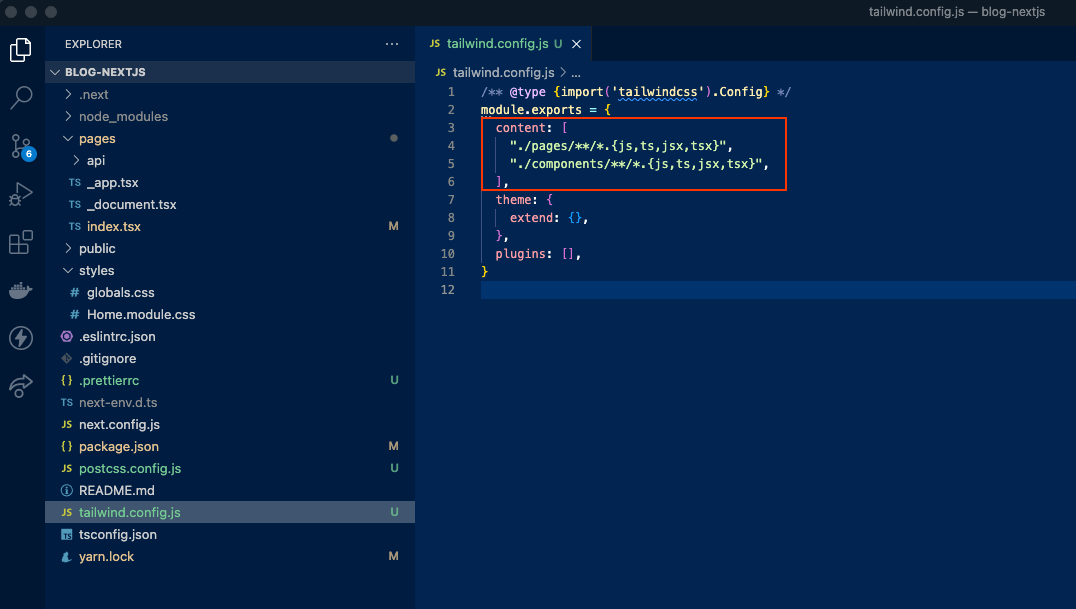
Task: Open the Extensions view icon
Action: 21,243
